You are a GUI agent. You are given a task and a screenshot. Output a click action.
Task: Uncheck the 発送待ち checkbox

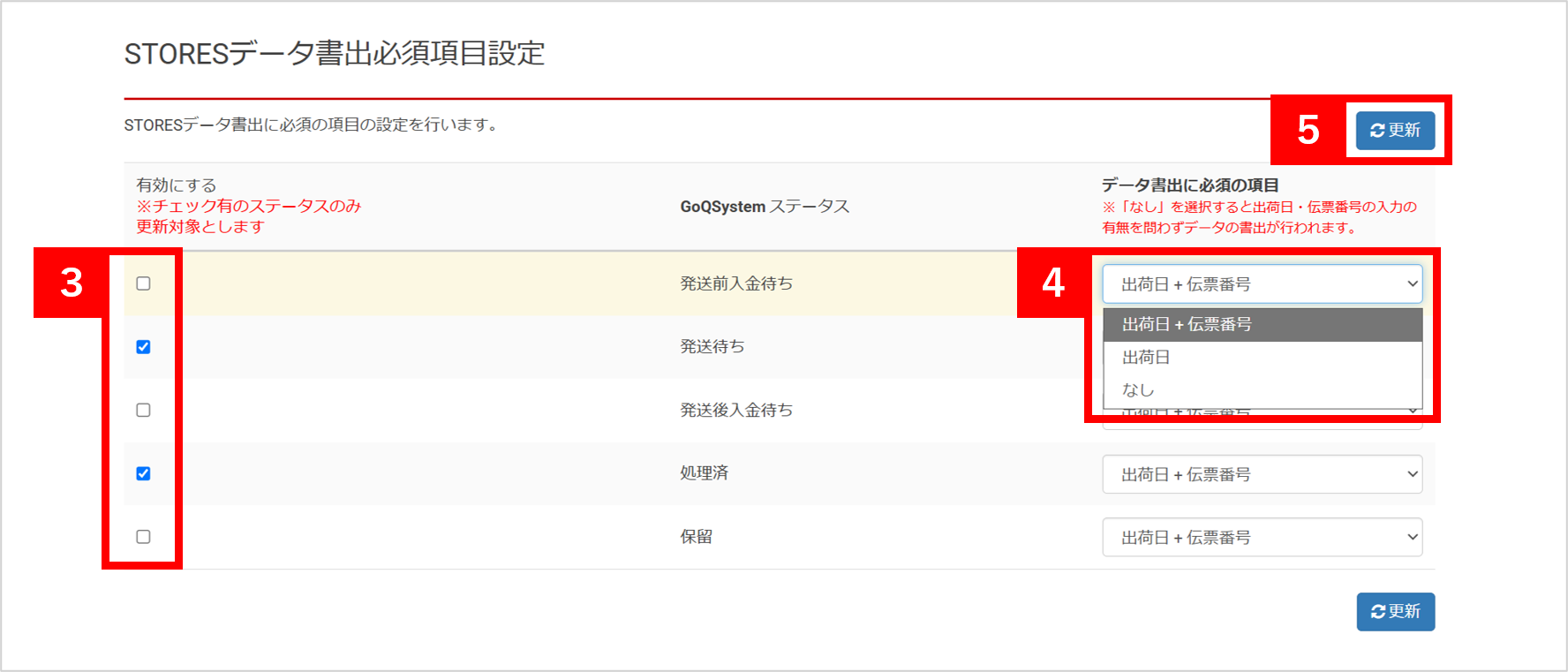click(143, 347)
